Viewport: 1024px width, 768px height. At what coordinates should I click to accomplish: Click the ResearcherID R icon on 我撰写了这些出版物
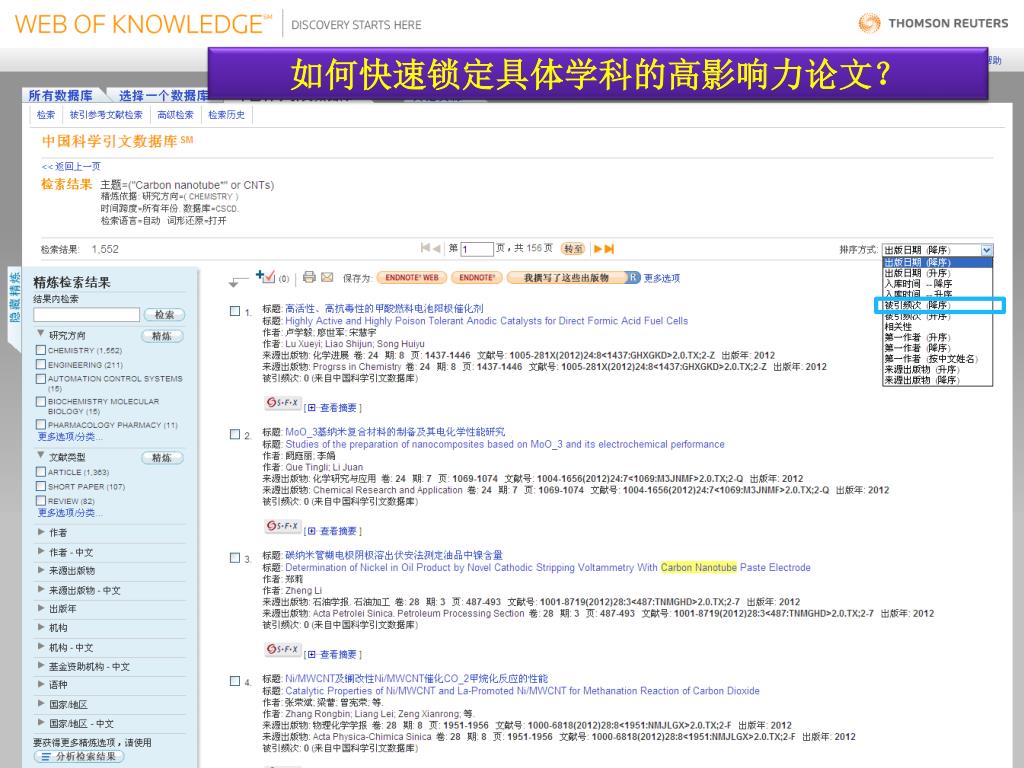coord(633,278)
